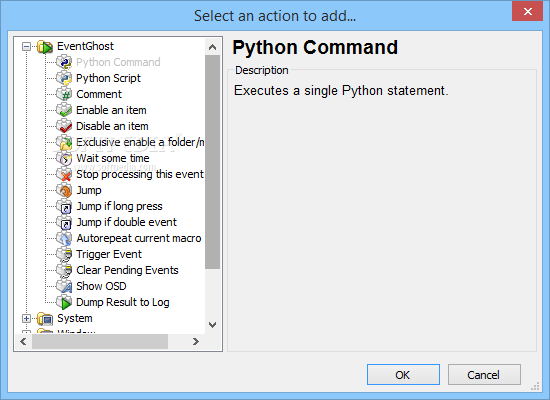
Task: Select Python Command in the tree
Action: click(118, 62)
